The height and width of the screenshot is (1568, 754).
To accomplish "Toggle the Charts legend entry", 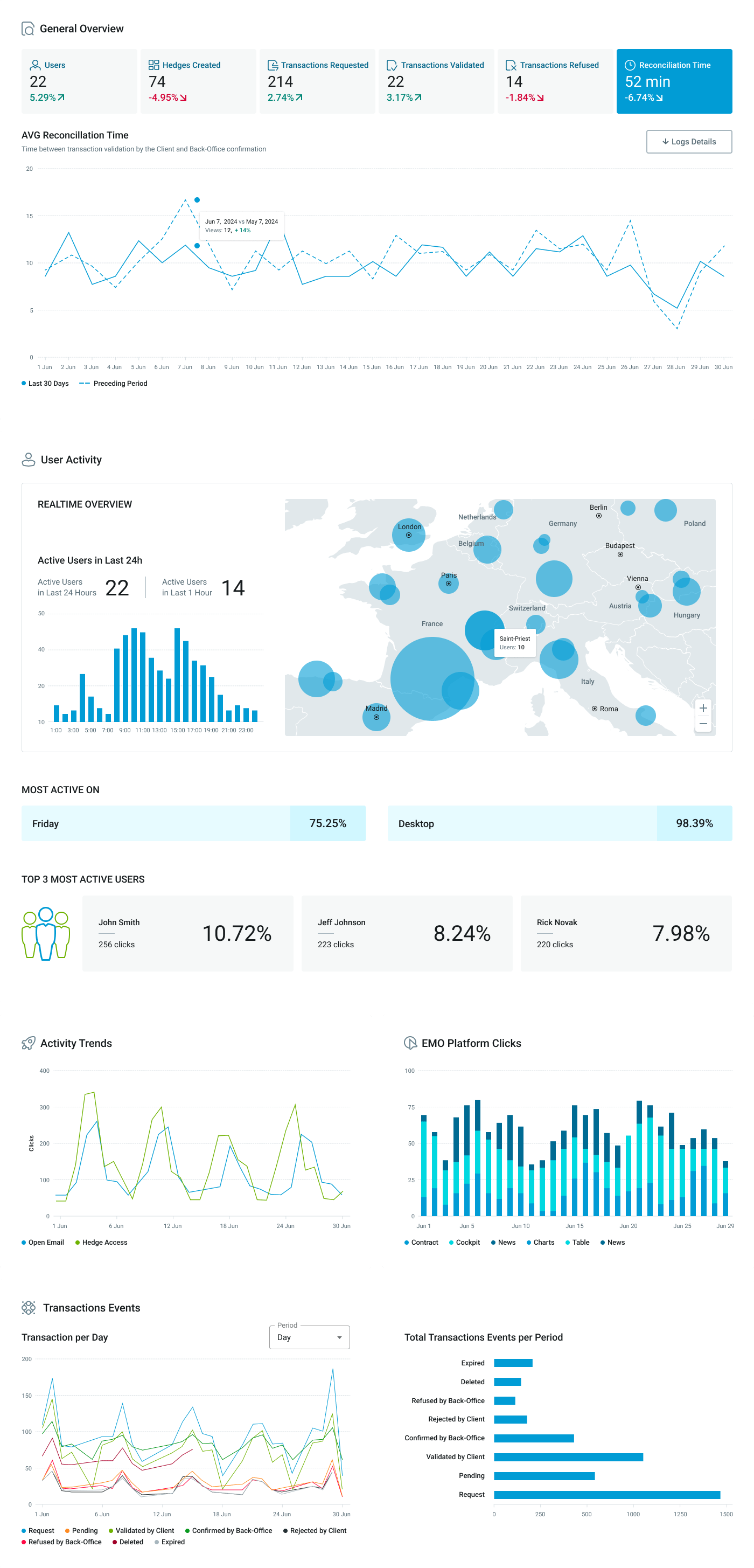I will (x=540, y=1243).
